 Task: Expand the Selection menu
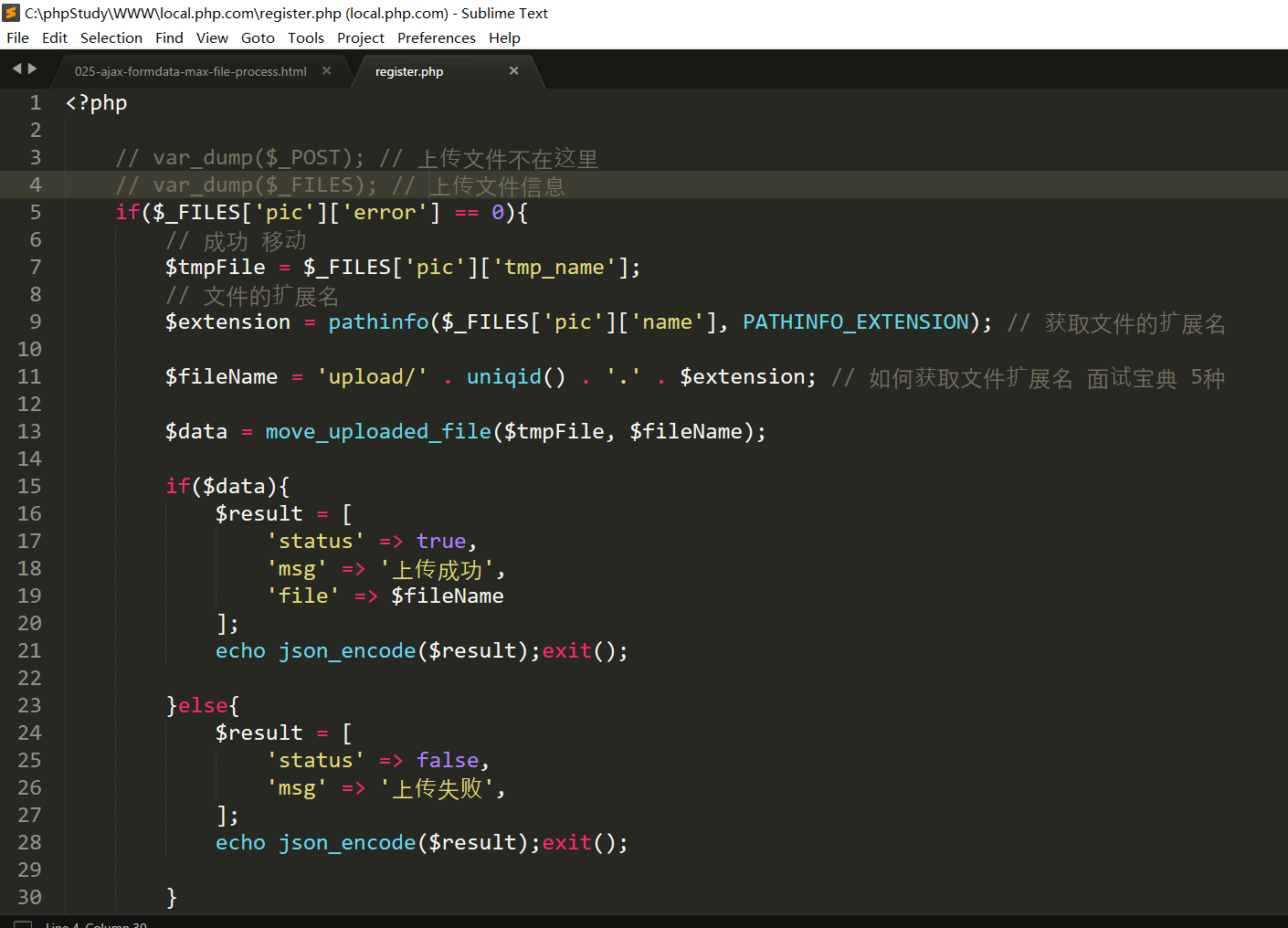click(111, 37)
